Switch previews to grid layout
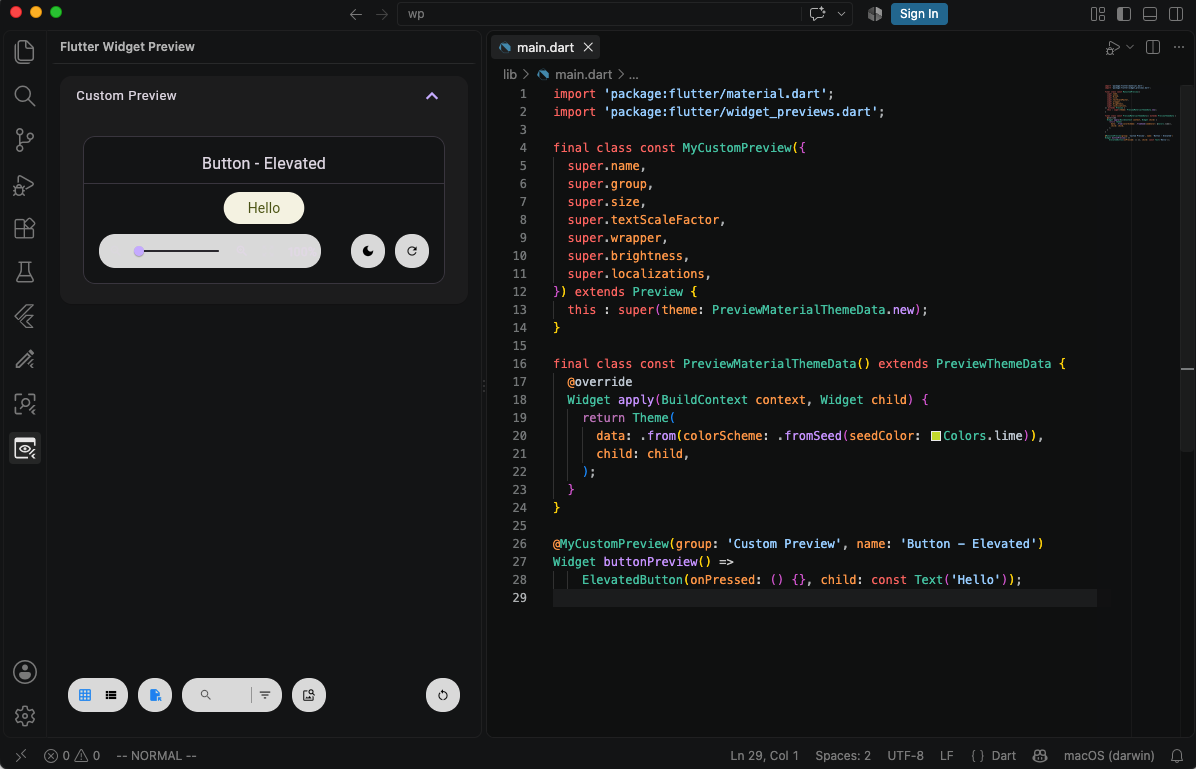Image resolution: width=1196 pixels, height=769 pixels. pyautogui.click(x=85, y=695)
